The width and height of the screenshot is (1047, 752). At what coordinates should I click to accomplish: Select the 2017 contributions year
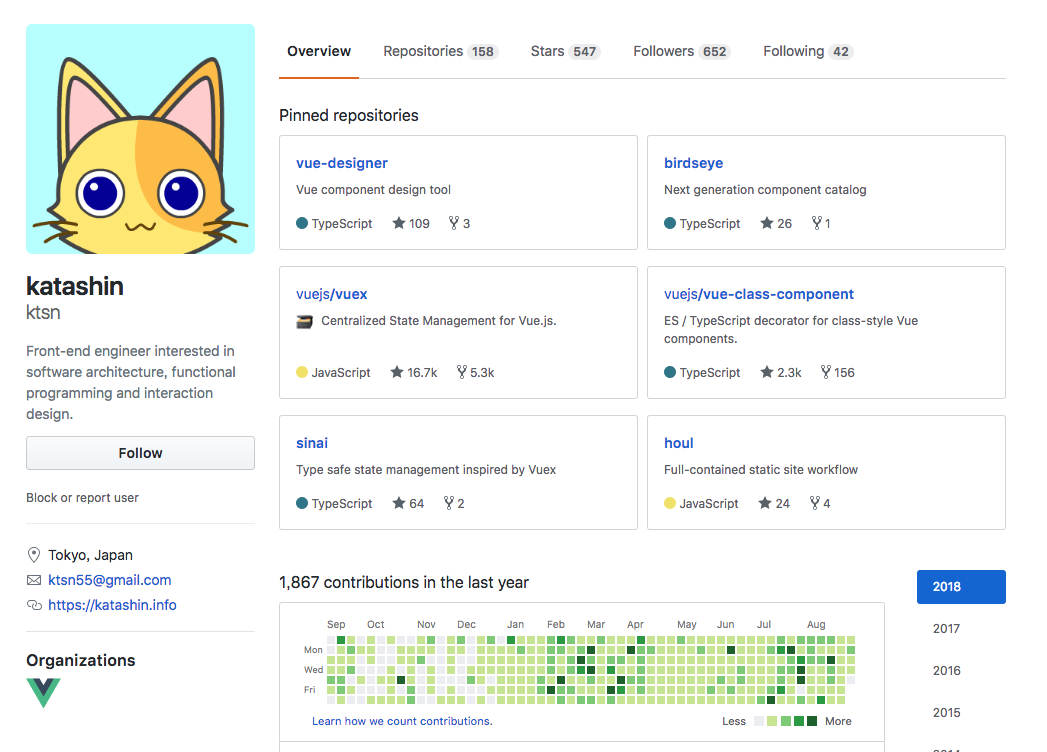click(x=946, y=628)
